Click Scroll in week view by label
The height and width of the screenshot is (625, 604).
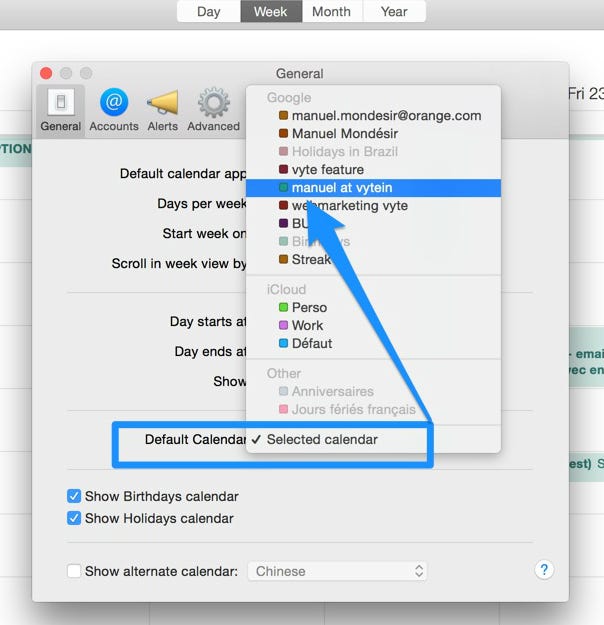point(179,263)
